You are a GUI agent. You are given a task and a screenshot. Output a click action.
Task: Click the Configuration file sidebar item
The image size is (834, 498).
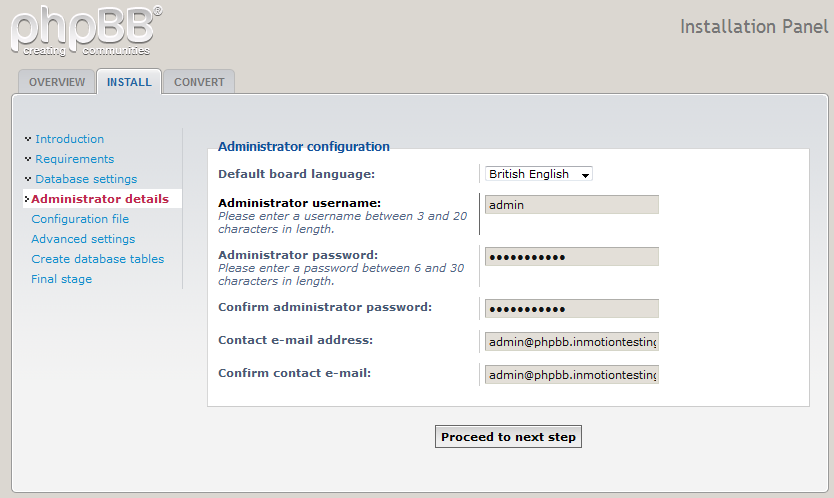pyautogui.click(x=80, y=219)
